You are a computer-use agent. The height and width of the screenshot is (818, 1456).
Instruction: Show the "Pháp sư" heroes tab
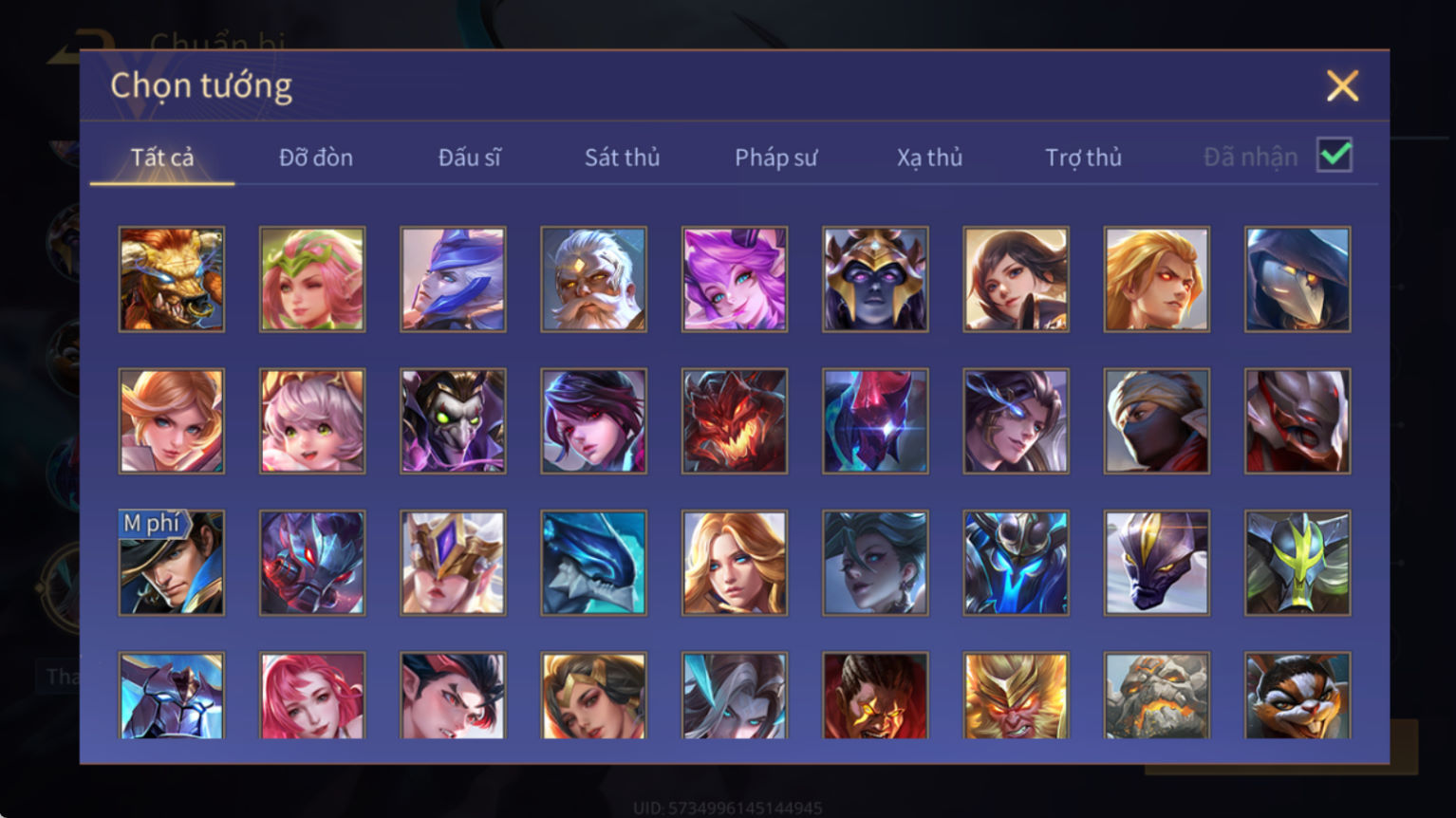coord(775,158)
